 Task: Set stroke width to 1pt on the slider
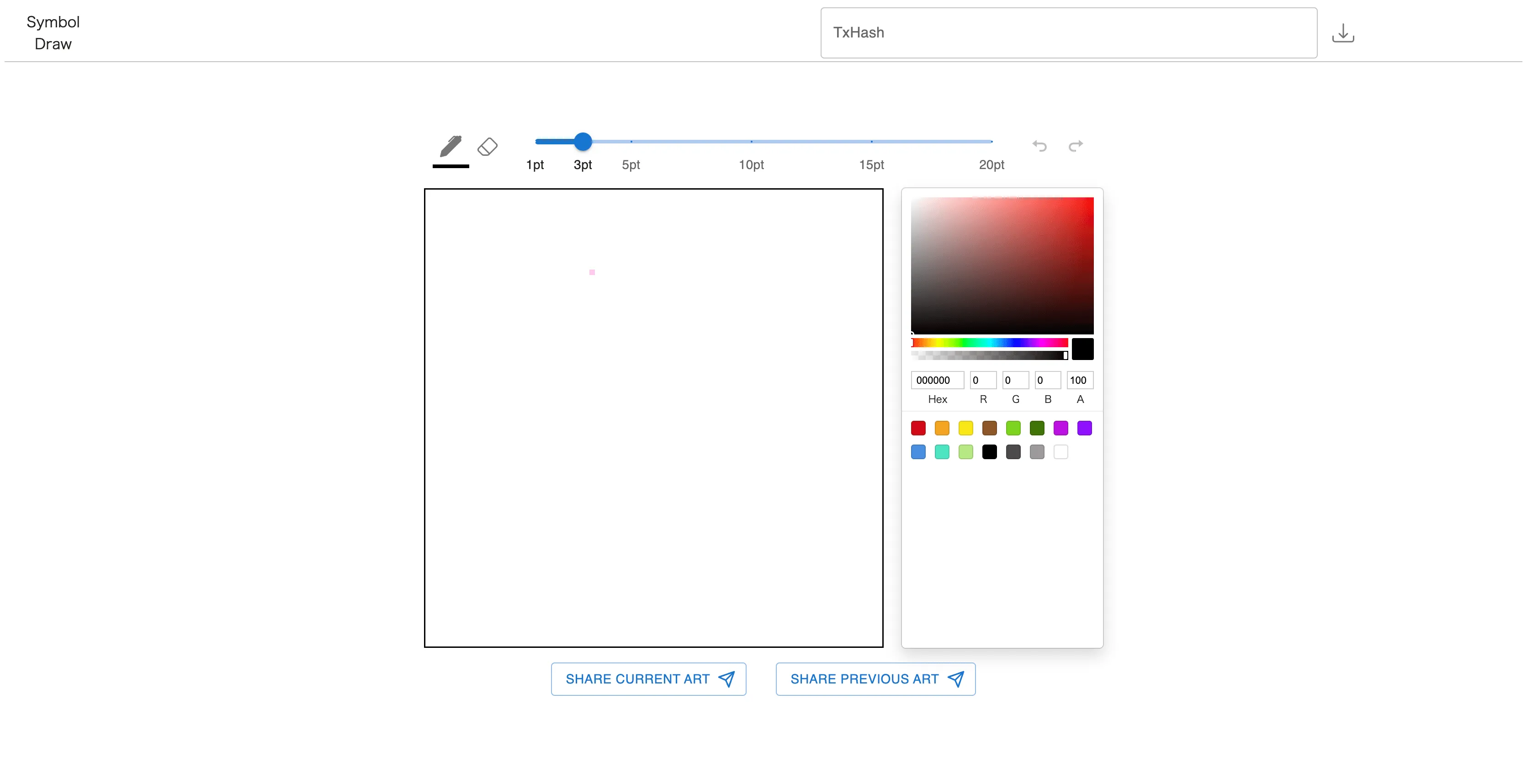[x=536, y=142]
